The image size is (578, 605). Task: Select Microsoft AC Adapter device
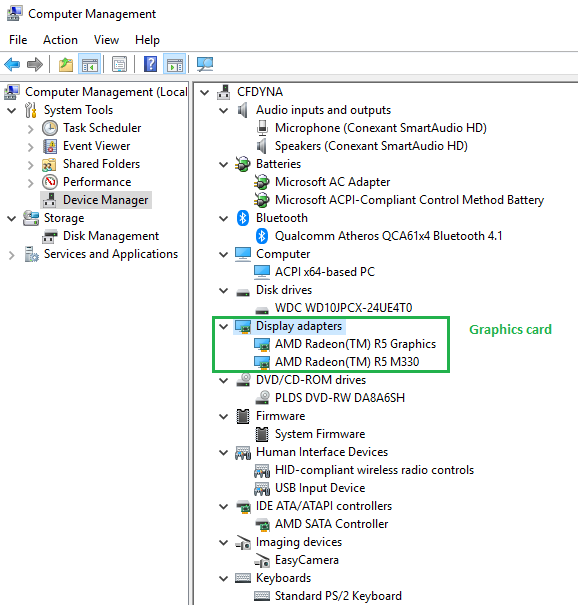click(x=332, y=182)
